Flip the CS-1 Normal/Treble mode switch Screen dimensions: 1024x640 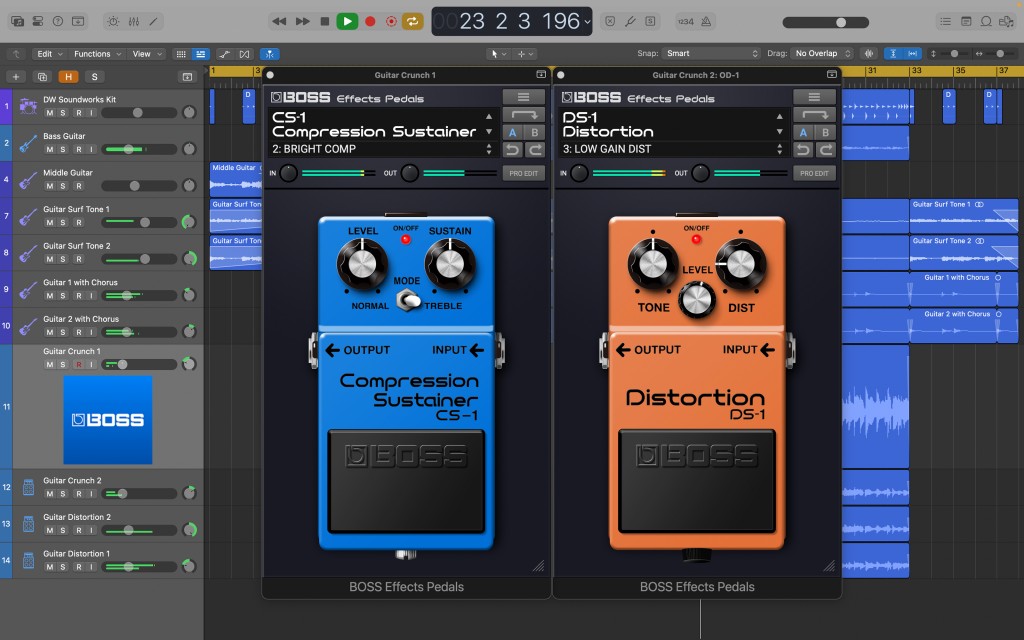tap(406, 300)
